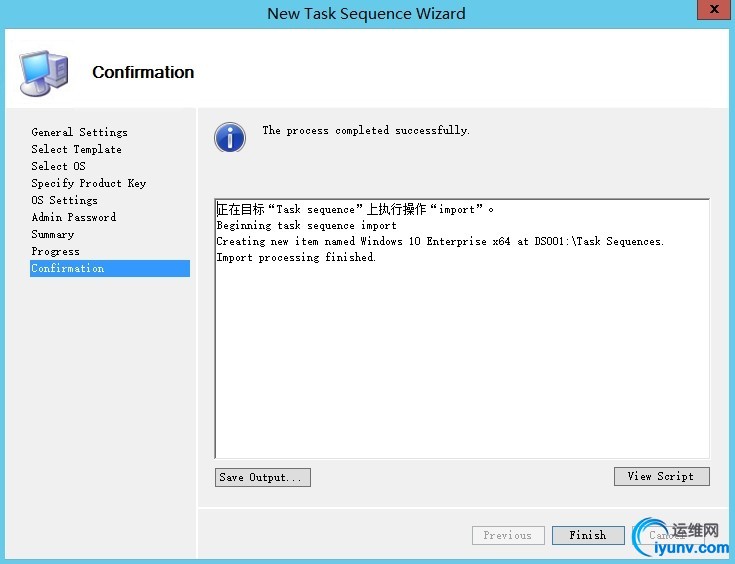Click the process completed successfully message
The height and width of the screenshot is (564, 735).
click(x=365, y=131)
